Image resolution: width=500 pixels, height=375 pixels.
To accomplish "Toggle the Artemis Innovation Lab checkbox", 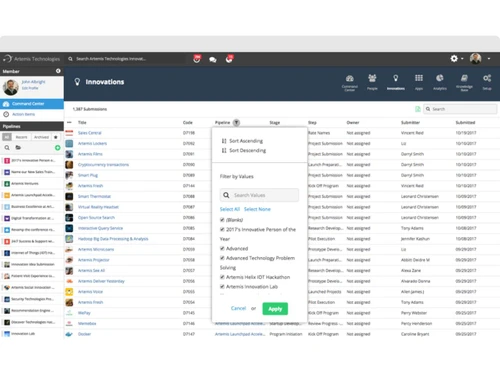I will [222, 287].
